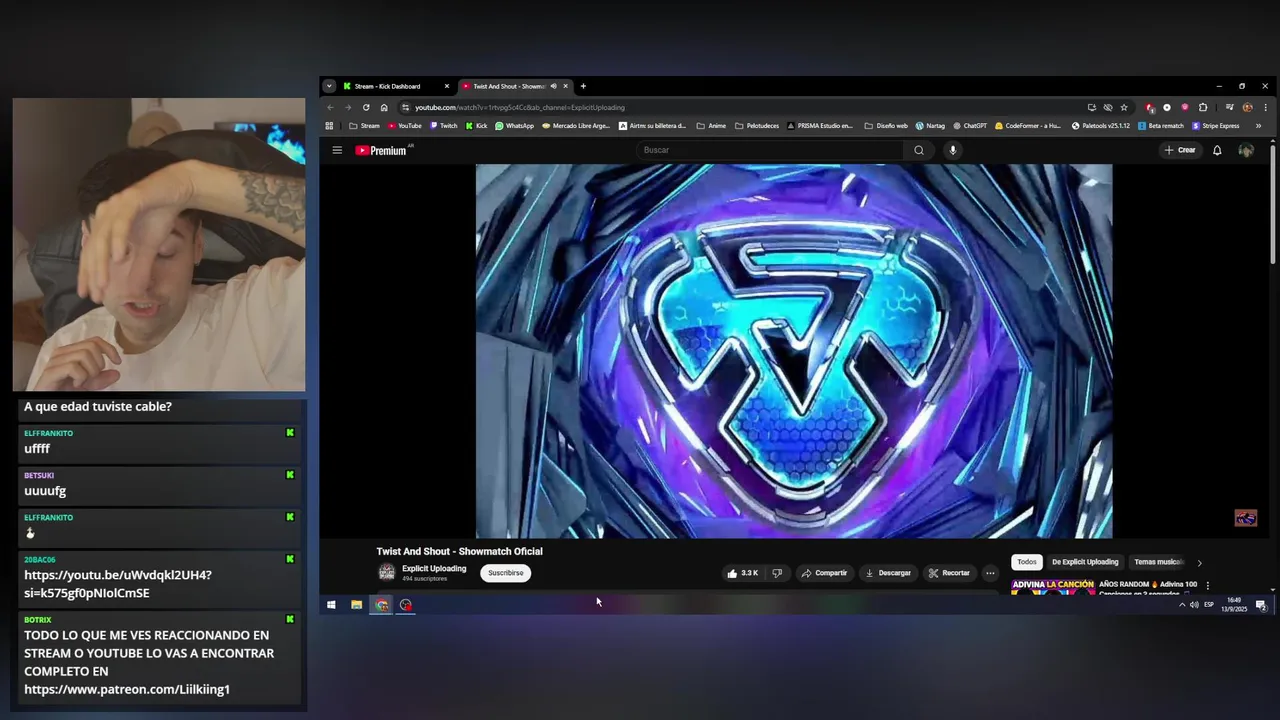Expand the Chrome tab search dropdown
Image resolution: width=1280 pixels, height=720 pixels.
click(x=329, y=86)
